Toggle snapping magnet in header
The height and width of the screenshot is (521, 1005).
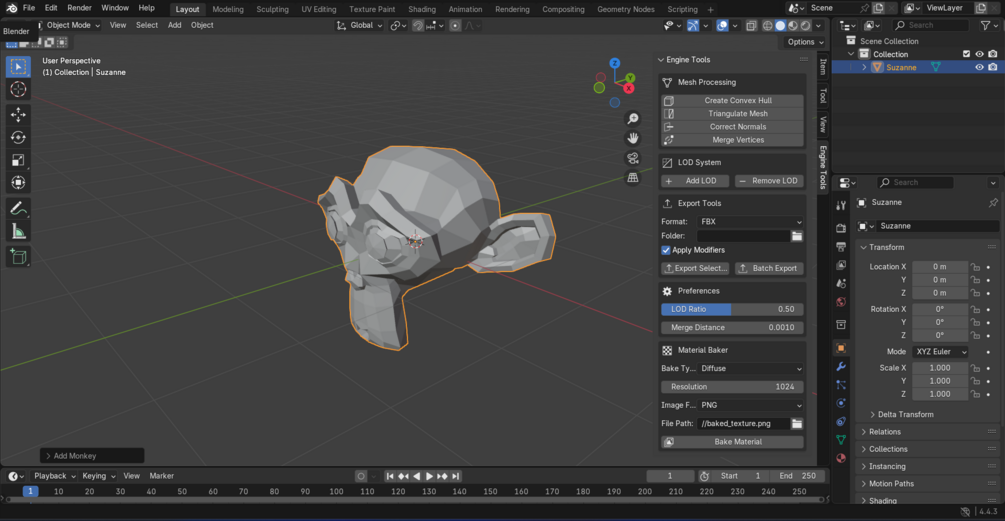(418, 26)
